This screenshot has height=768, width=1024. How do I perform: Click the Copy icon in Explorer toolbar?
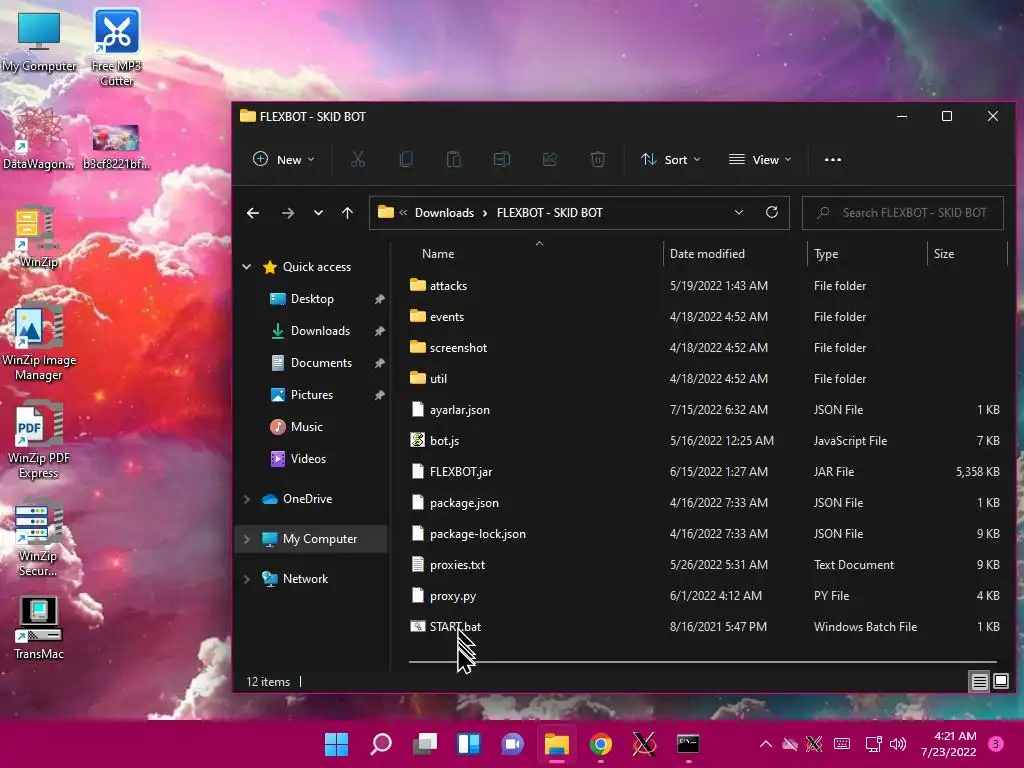point(406,159)
